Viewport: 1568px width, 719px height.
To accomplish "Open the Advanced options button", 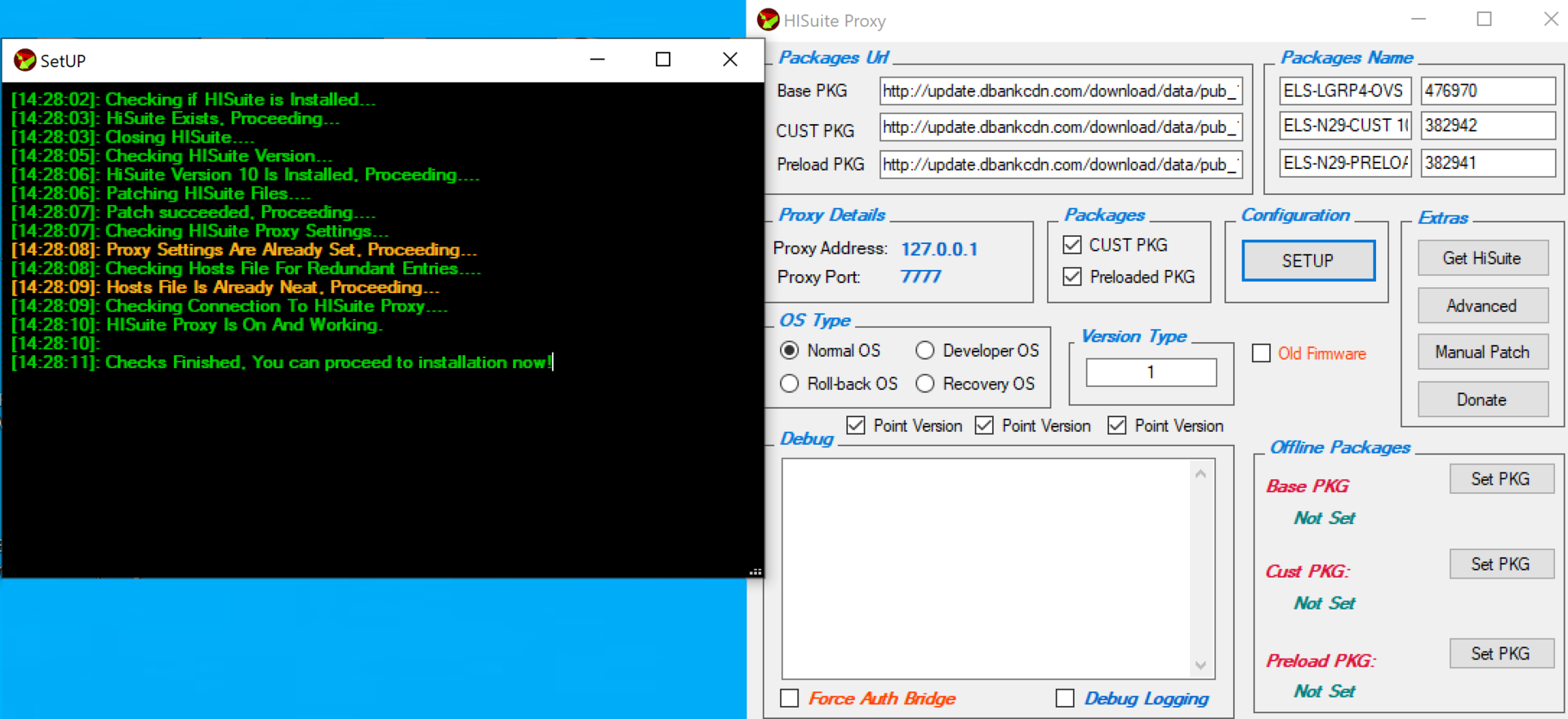I will pyautogui.click(x=1481, y=305).
